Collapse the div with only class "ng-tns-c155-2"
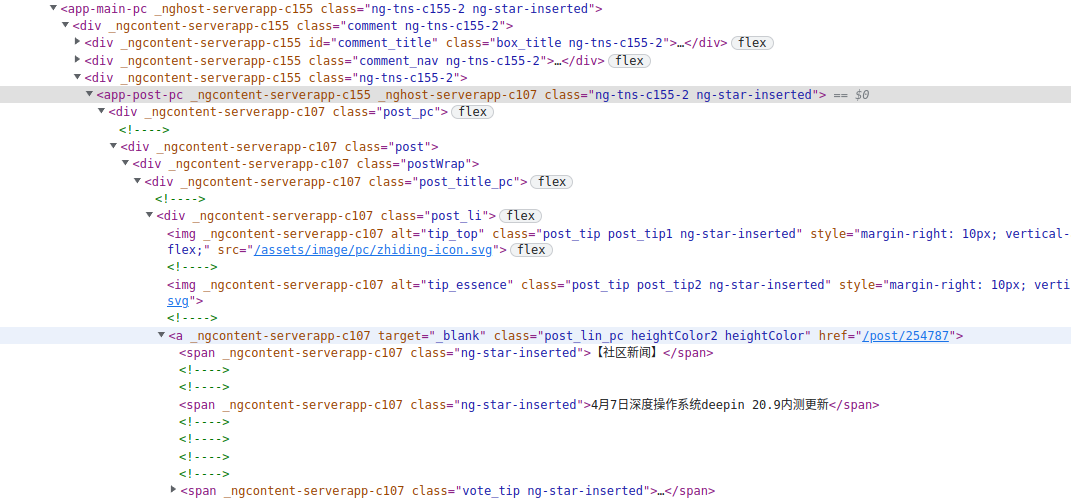Screen dimensions: 1071x501 coord(78,77)
